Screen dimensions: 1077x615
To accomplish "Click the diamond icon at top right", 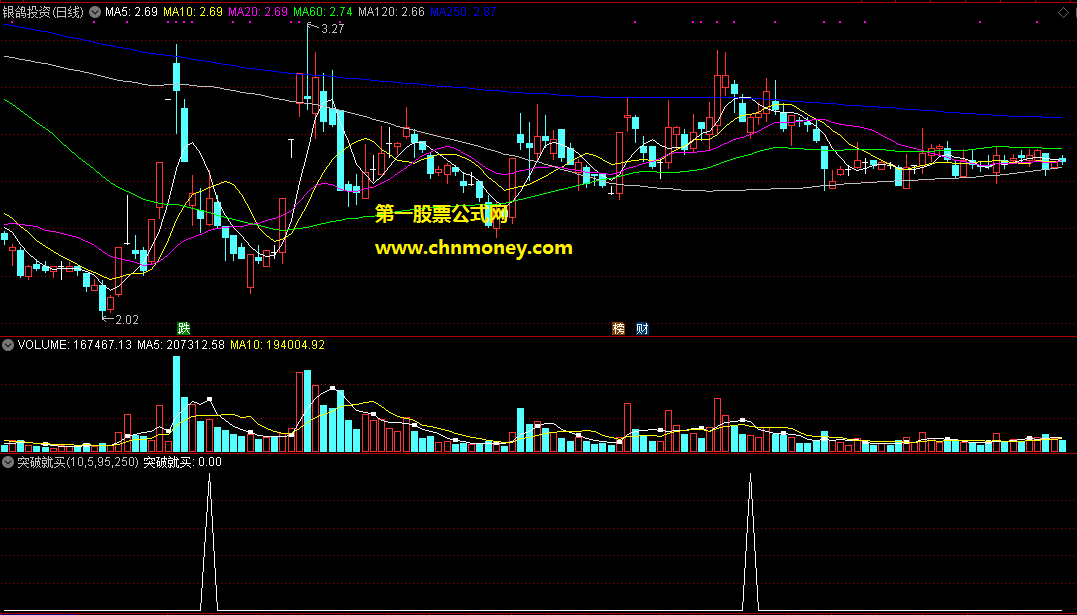I will (x=1063, y=12).
